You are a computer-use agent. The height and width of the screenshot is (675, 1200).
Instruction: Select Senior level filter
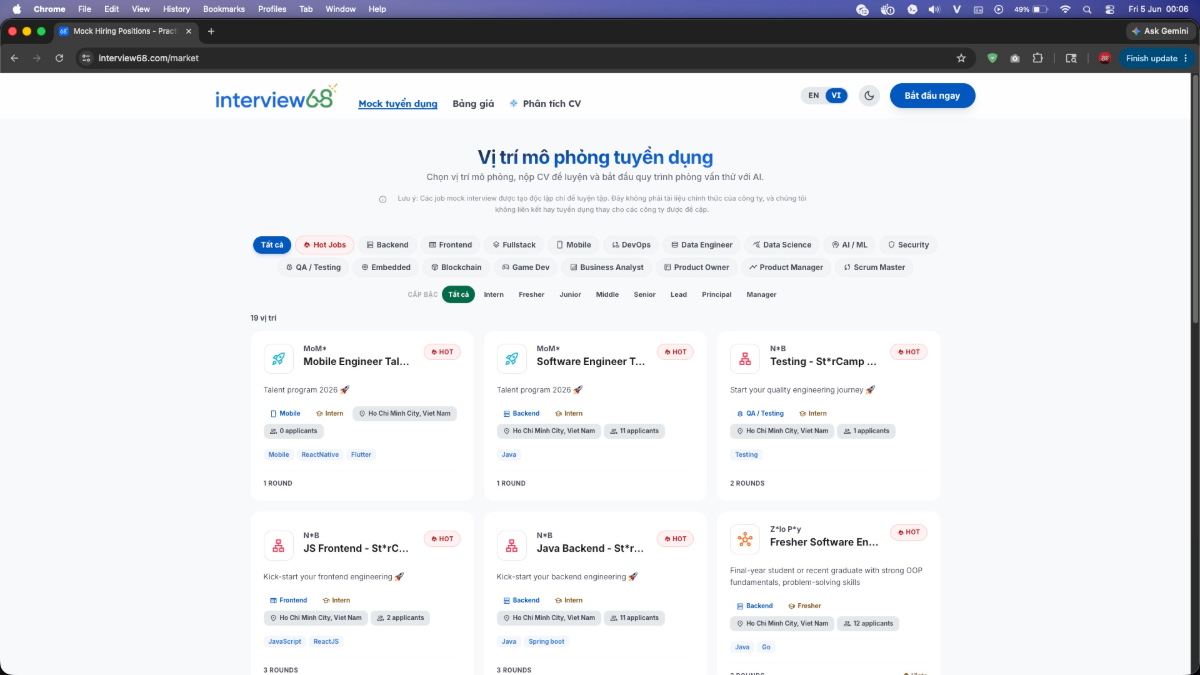[644, 295]
